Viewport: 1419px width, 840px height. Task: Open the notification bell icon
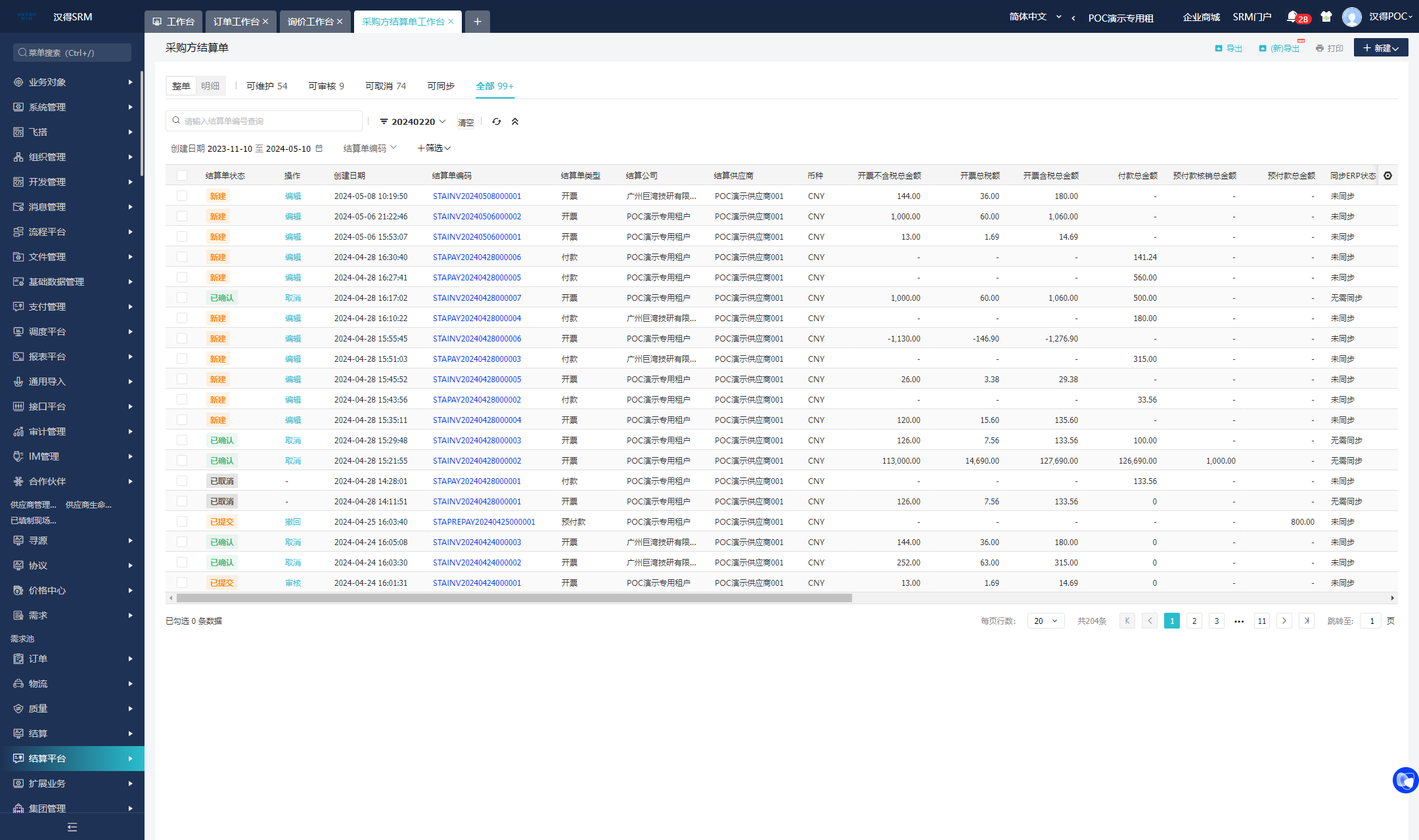pos(1292,16)
